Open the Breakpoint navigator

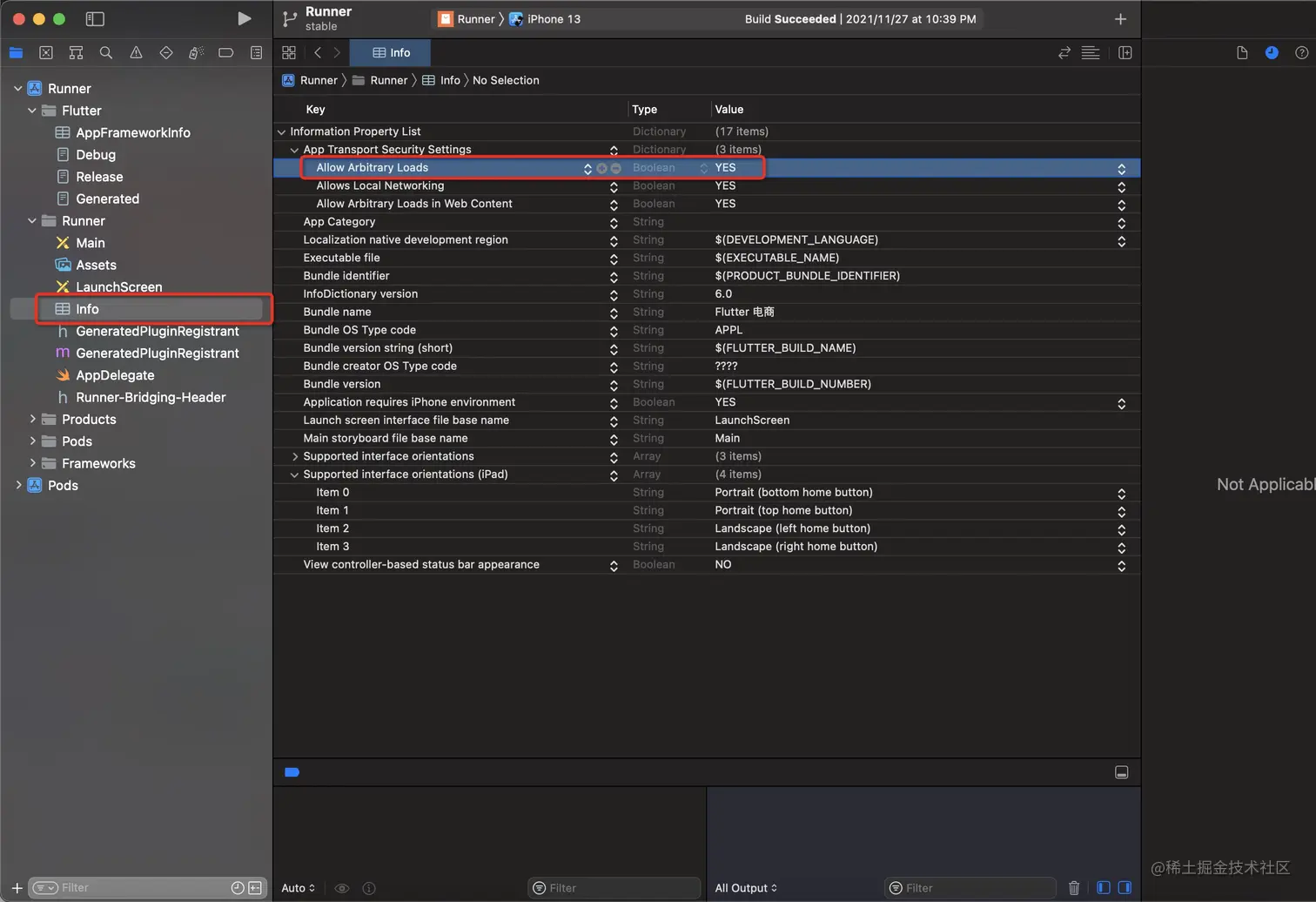pos(225,53)
